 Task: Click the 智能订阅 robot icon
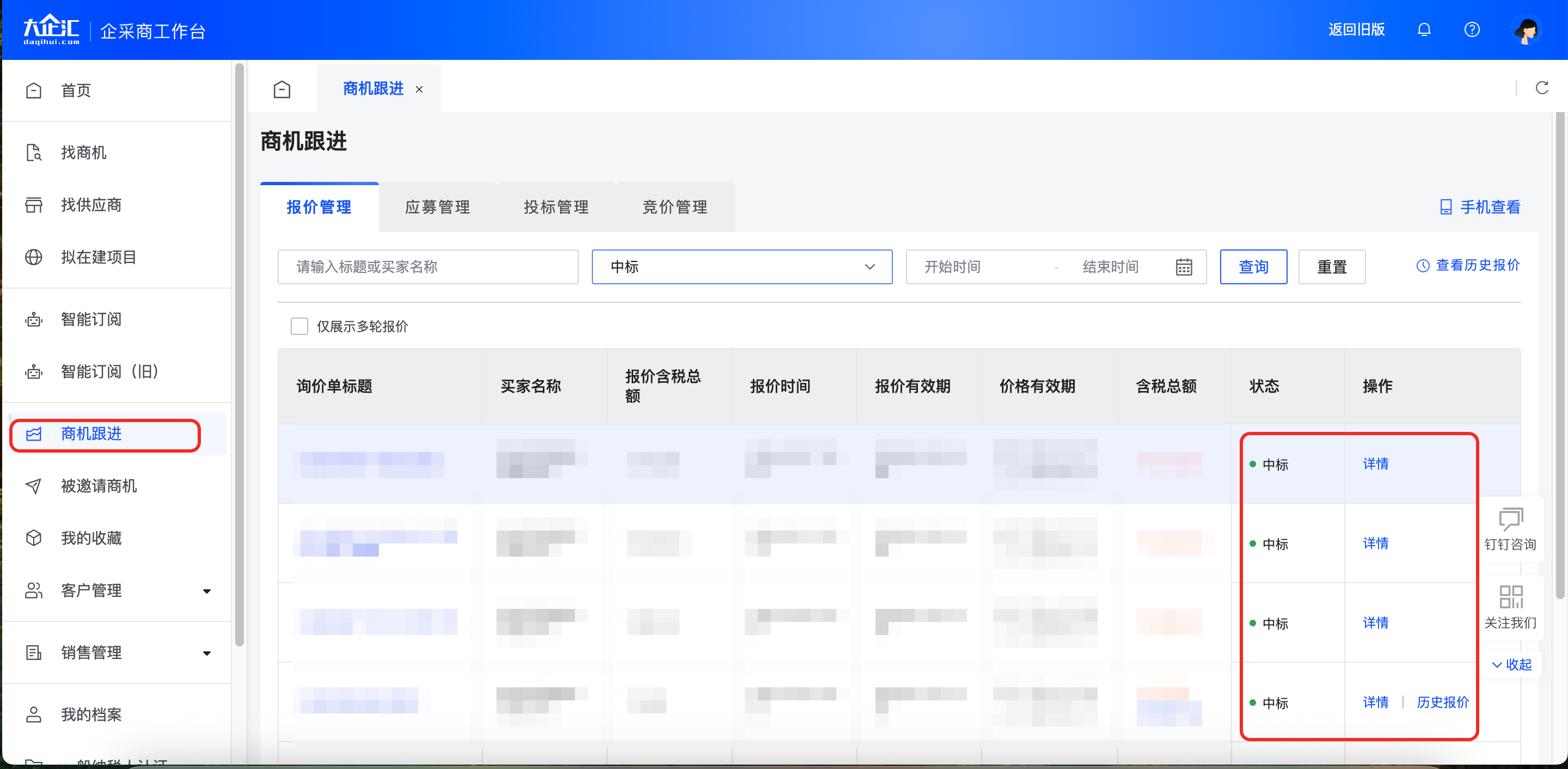pos(34,319)
